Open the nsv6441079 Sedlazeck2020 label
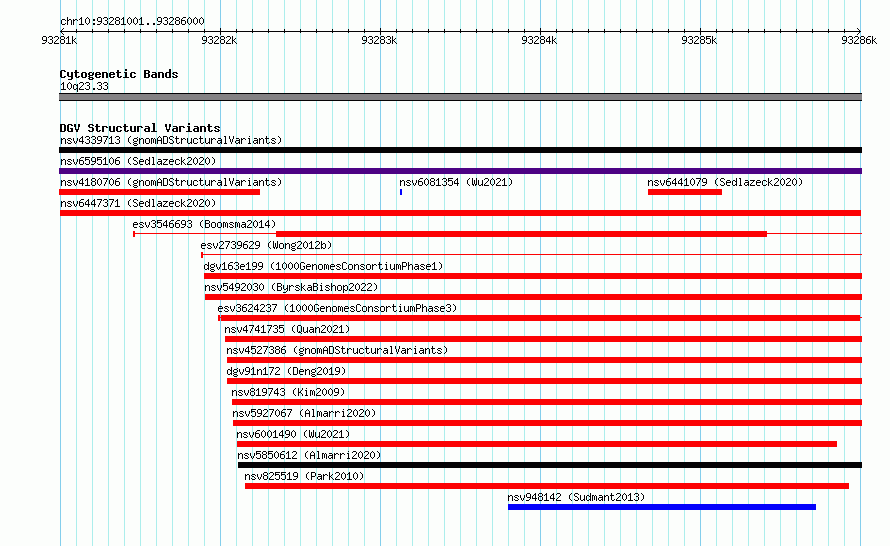The height and width of the screenshot is (546, 890). 725,182
